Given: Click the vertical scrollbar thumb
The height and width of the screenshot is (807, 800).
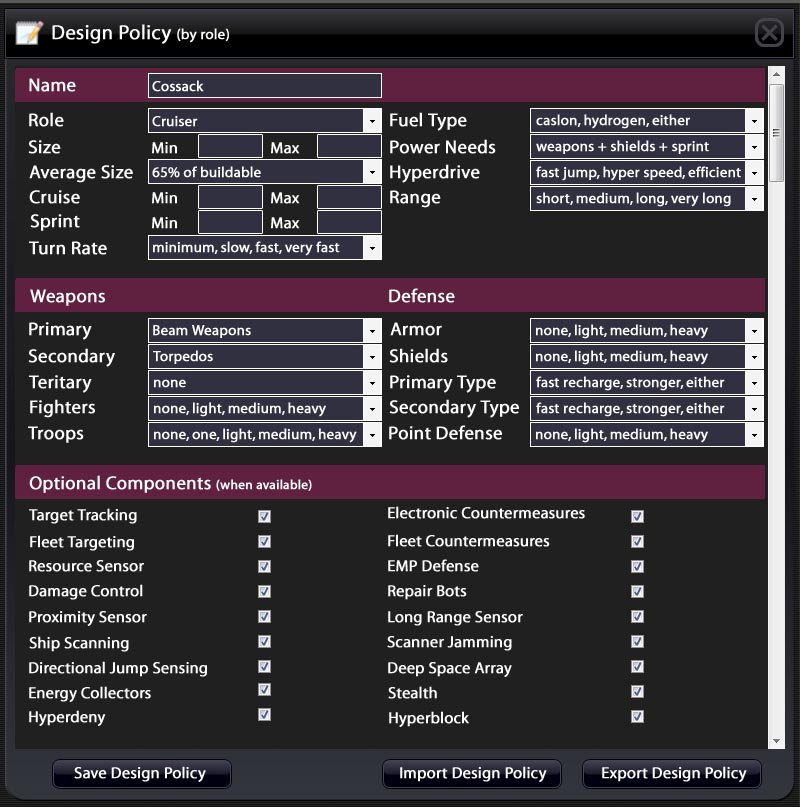Looking at the screenshot, I should (x=776, y=133).
